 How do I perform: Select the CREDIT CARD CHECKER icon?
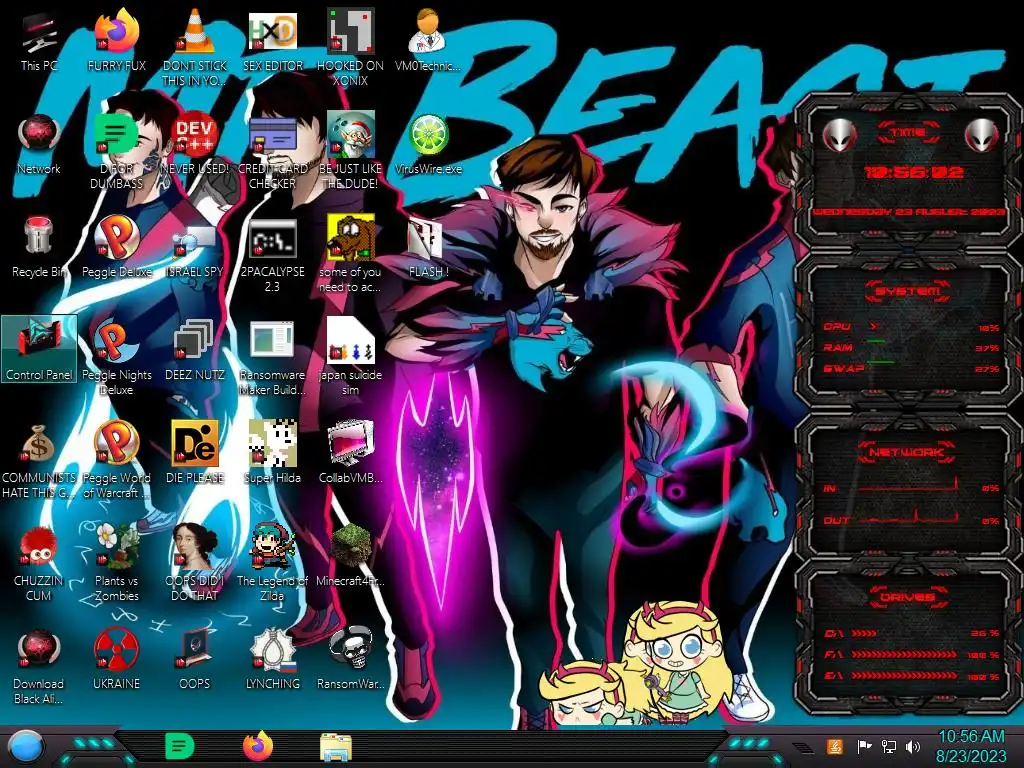(272, 152)
